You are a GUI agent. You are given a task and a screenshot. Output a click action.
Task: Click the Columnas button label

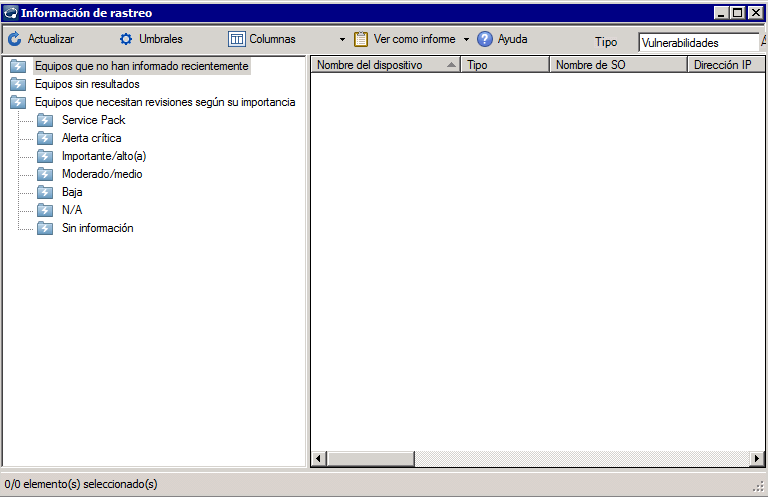point(272,39)
